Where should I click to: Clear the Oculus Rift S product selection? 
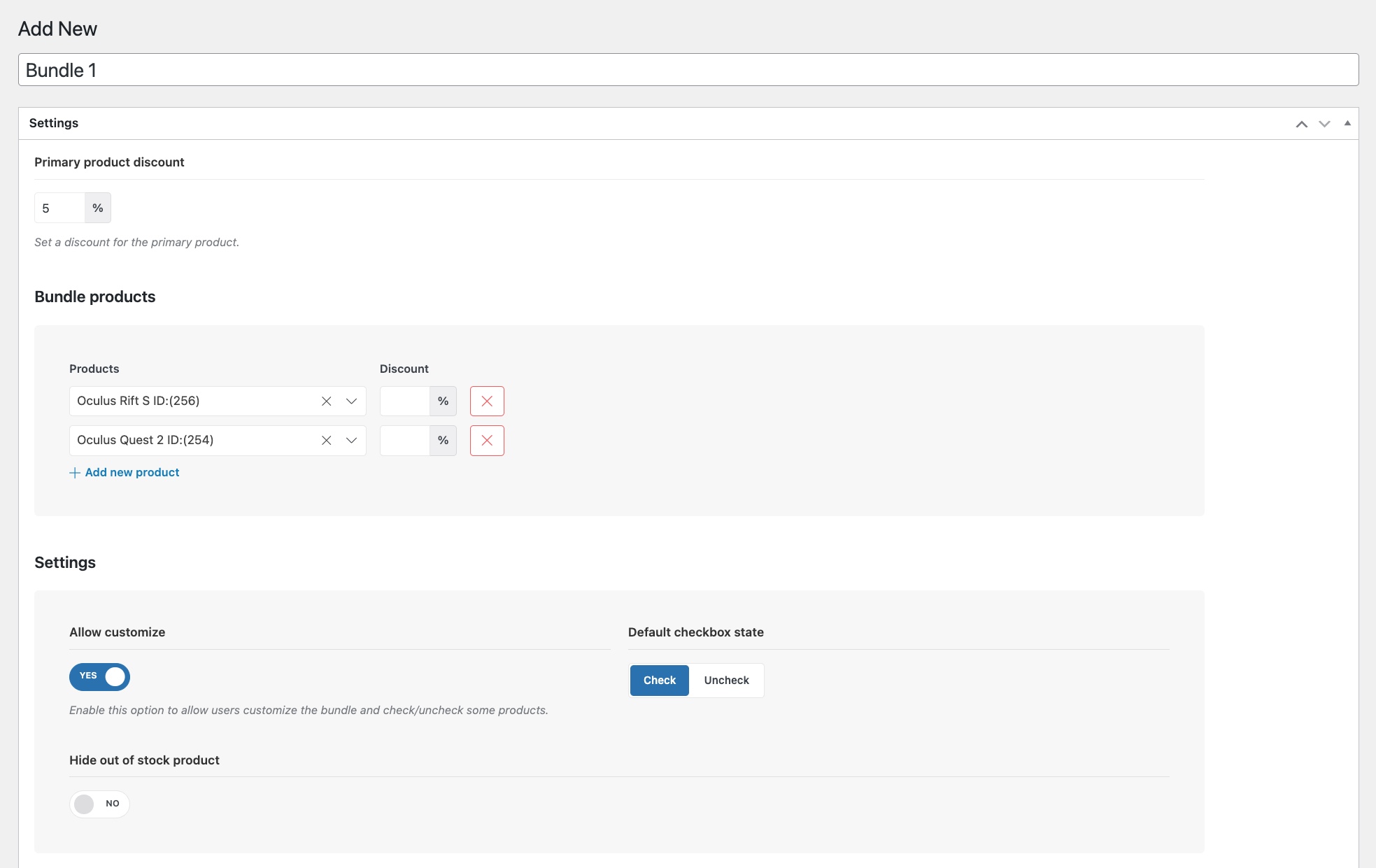326,401
